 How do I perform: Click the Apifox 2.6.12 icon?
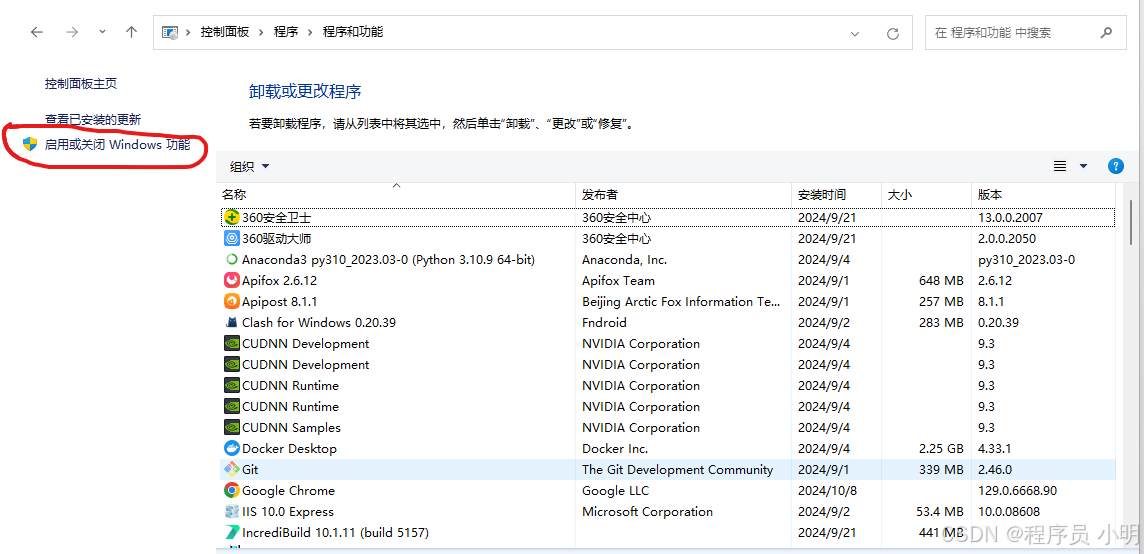tap(231, 280)
